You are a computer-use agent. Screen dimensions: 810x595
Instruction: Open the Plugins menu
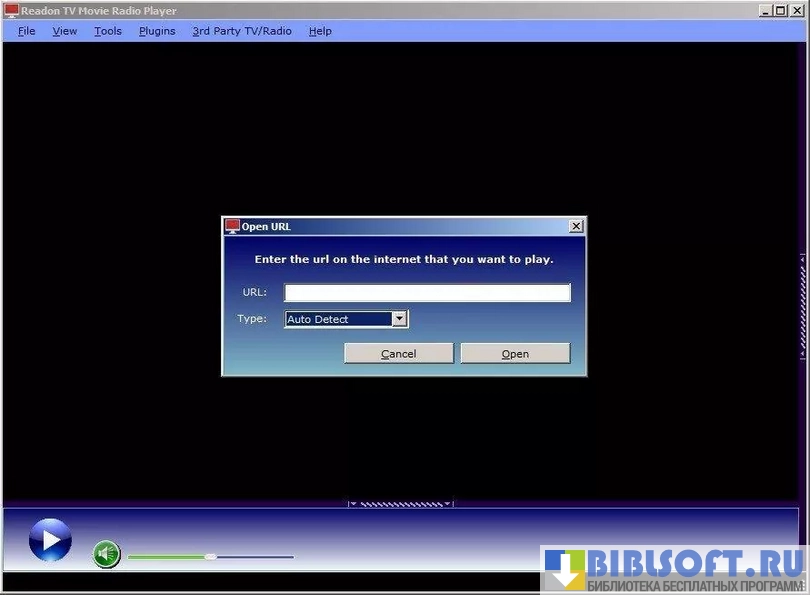pos(157,31)
